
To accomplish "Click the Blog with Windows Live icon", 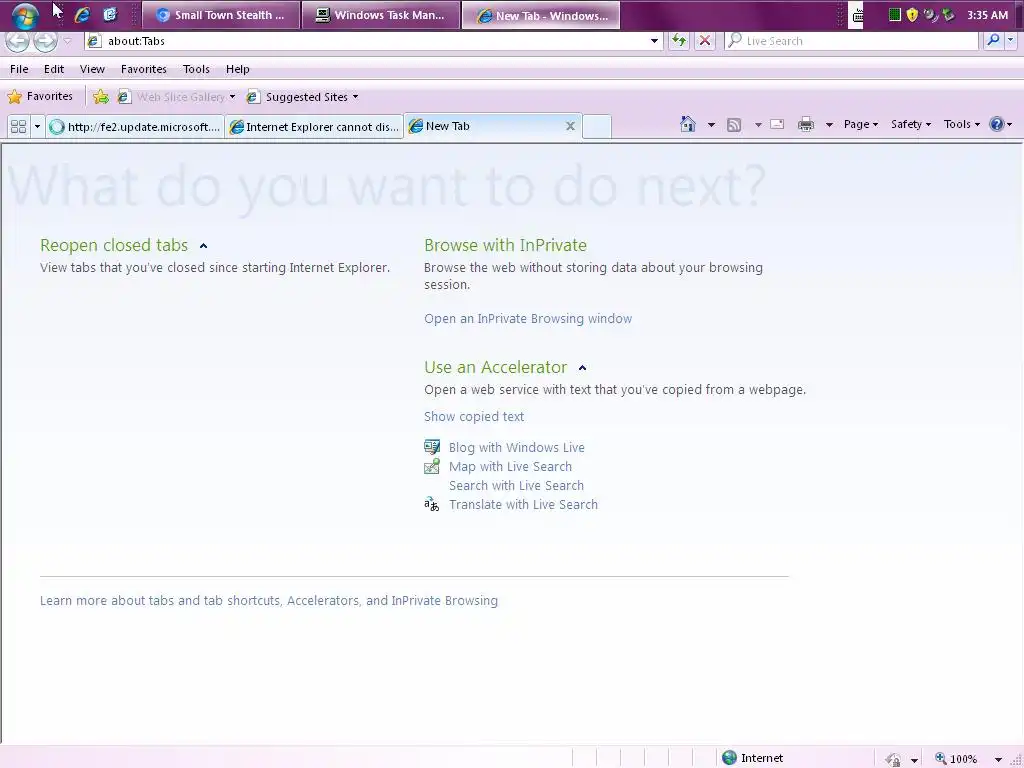I will 432,447.
